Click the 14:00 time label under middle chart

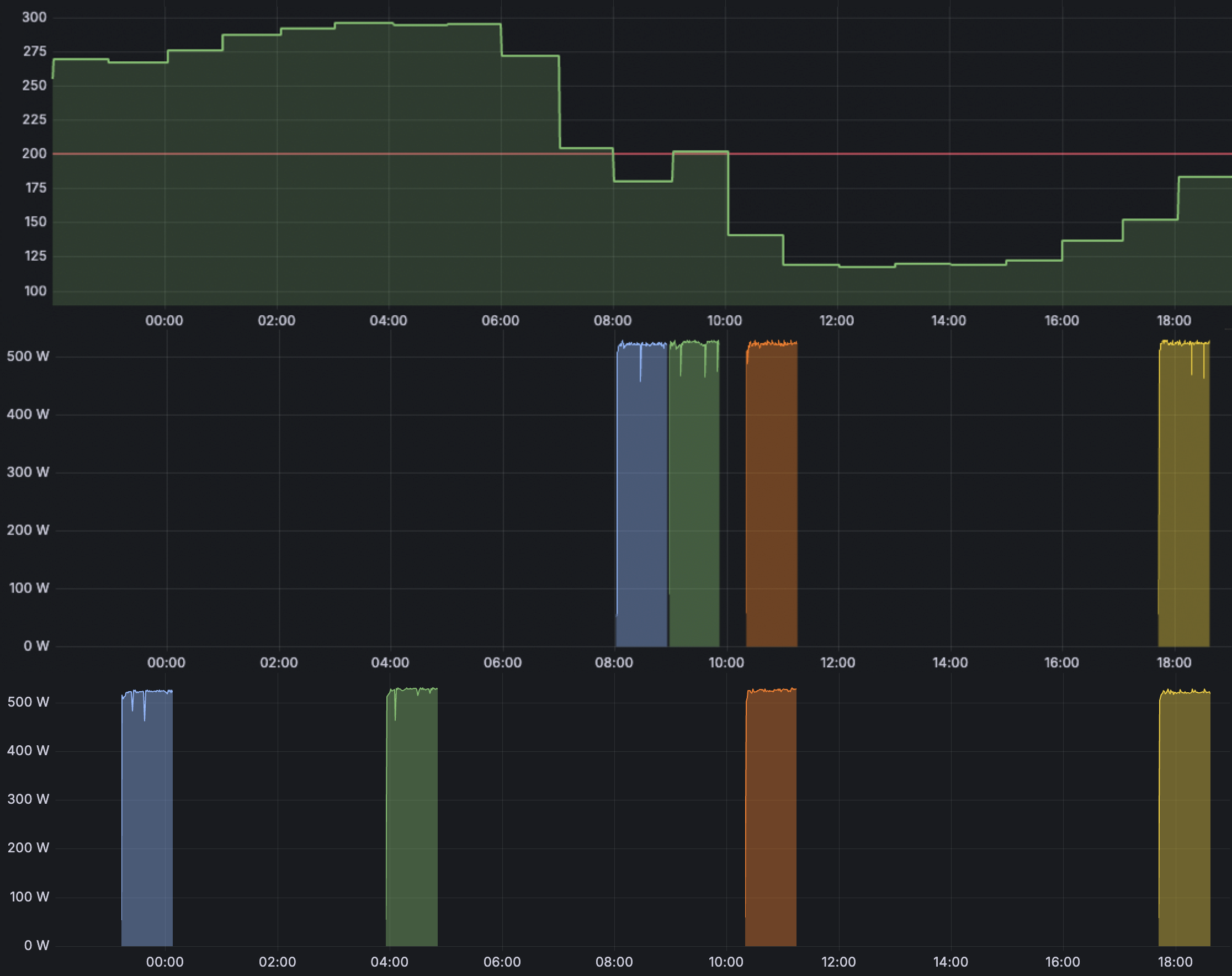pos(950,663)
